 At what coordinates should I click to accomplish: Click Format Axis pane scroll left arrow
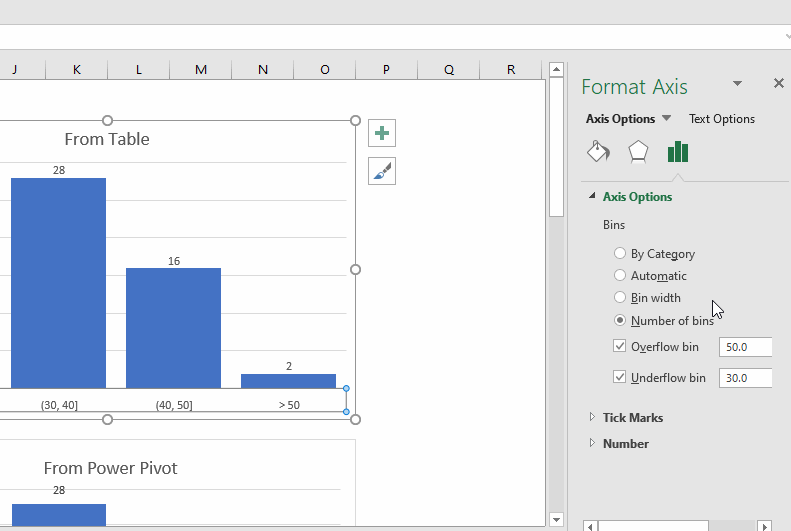590,526
